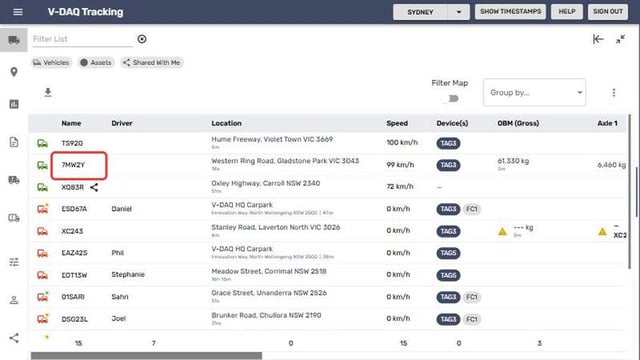Click the 61,330 kg OBM value
The height and width of the screenshot is (360, 640).
coord(513,161)
